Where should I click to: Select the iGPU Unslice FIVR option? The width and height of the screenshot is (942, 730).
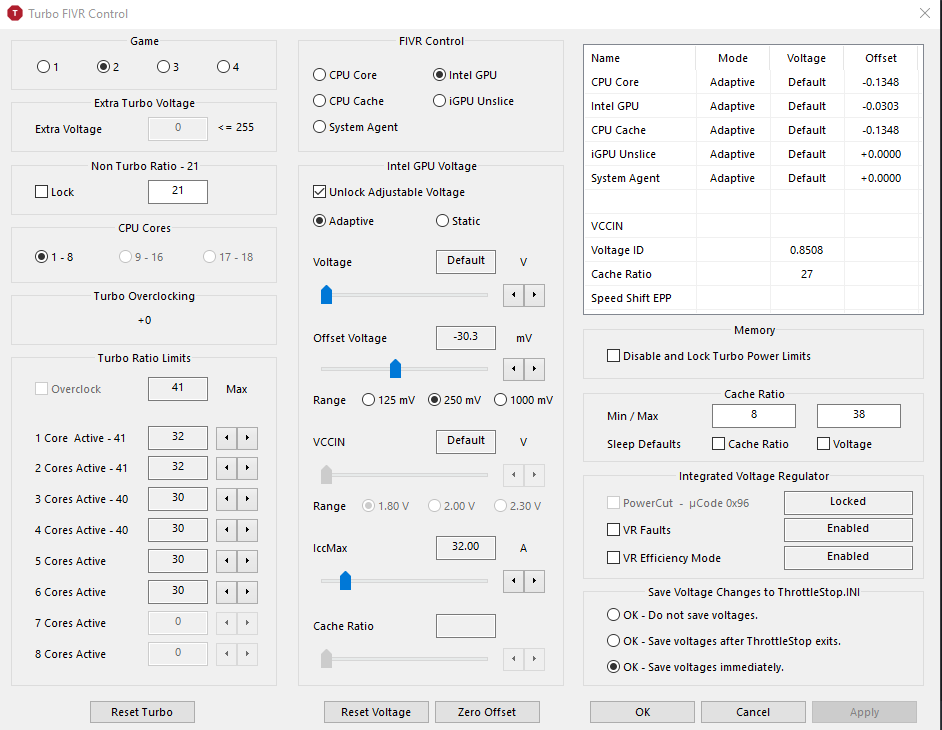[439, 101]
